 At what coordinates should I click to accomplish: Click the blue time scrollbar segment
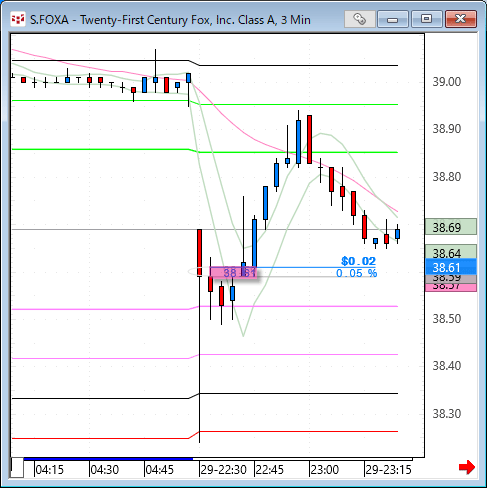point(108,459)
